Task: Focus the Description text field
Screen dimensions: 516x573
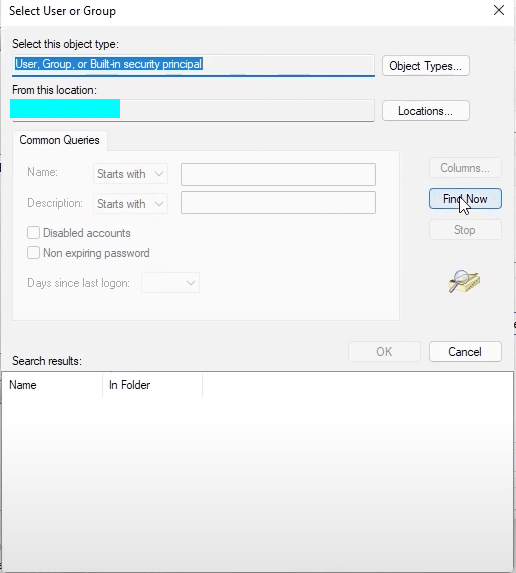Action: [278, 202]
